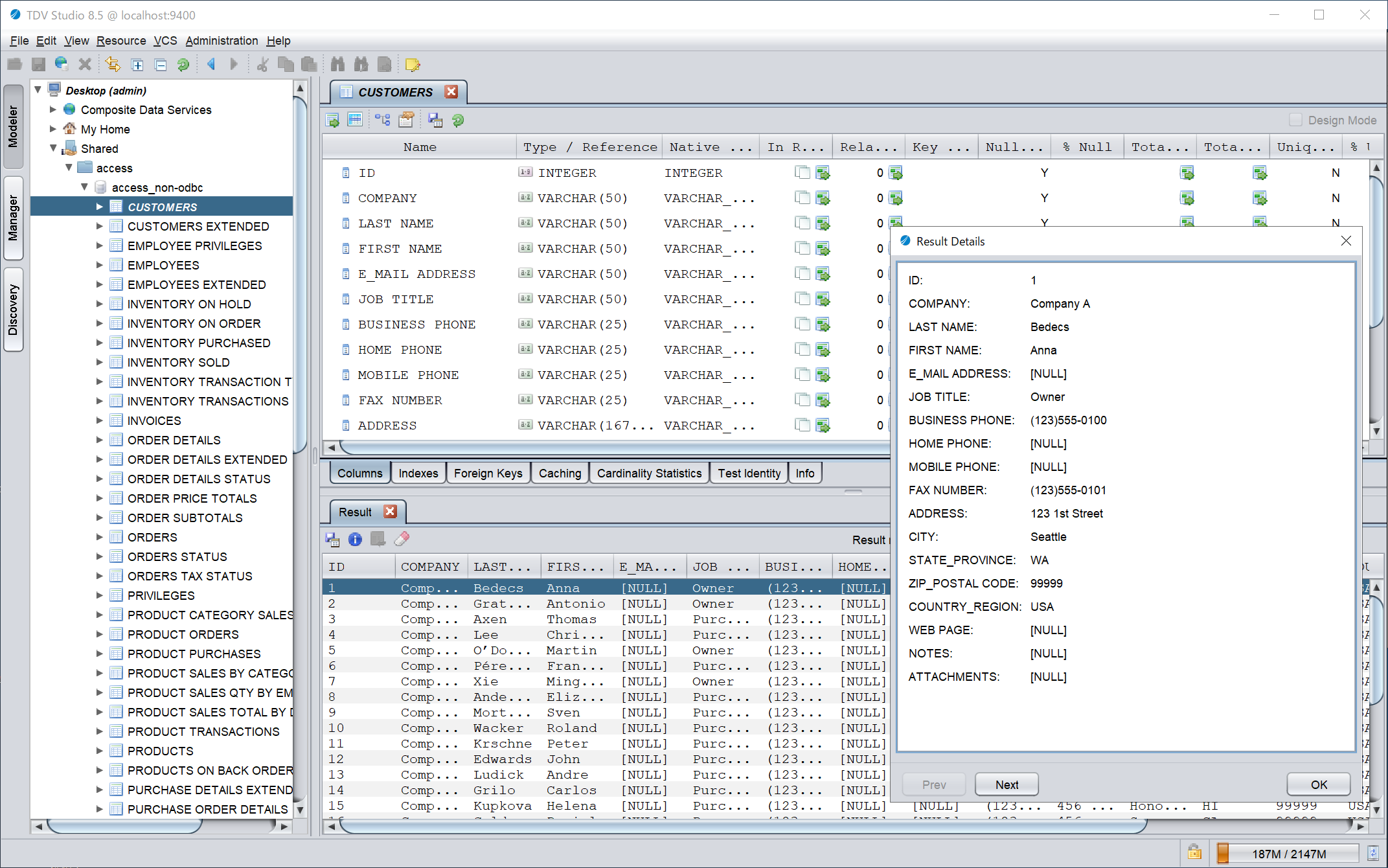Click the paste clipboard toolbar icon

[x=309, y=64]
